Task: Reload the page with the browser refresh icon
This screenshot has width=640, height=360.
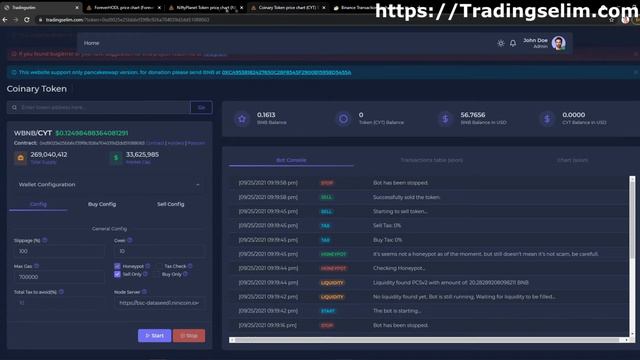Action: pyautogui.click(x=27, y=19)
